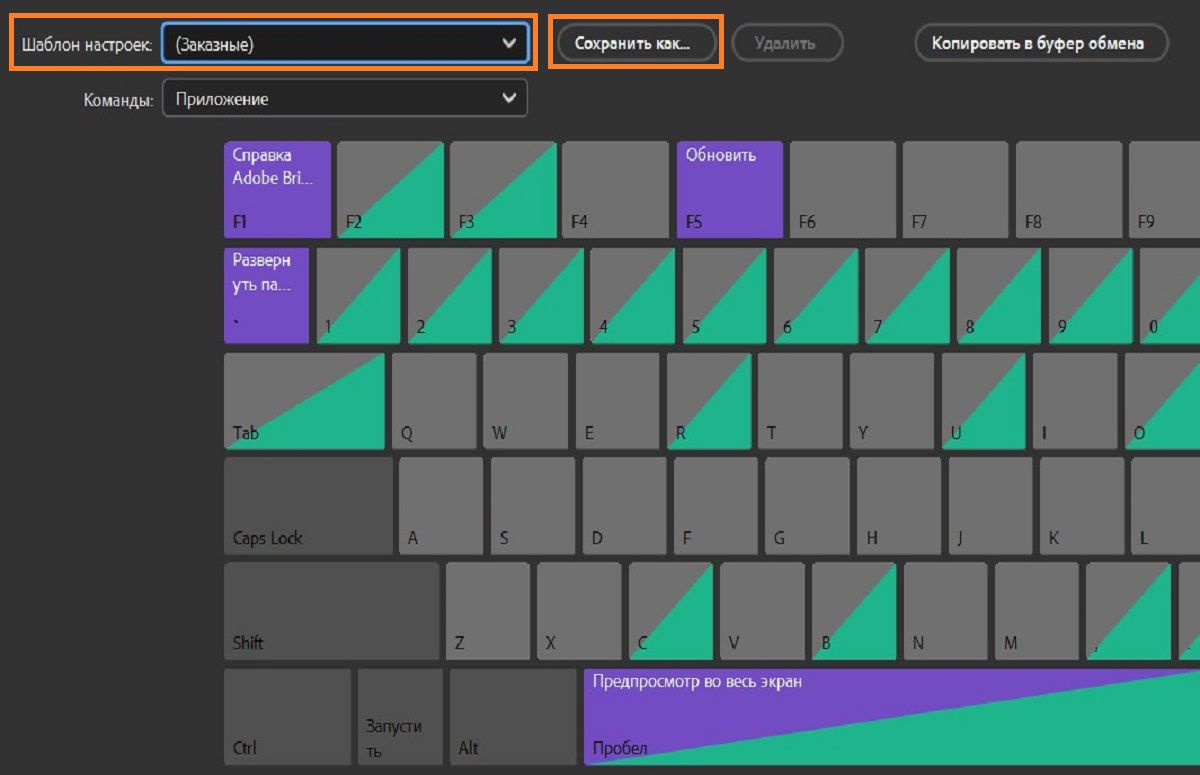Select the F5 Обновить key
Image resolution: width=1200 pixels, height=775 pixels.
click(730, 189)
